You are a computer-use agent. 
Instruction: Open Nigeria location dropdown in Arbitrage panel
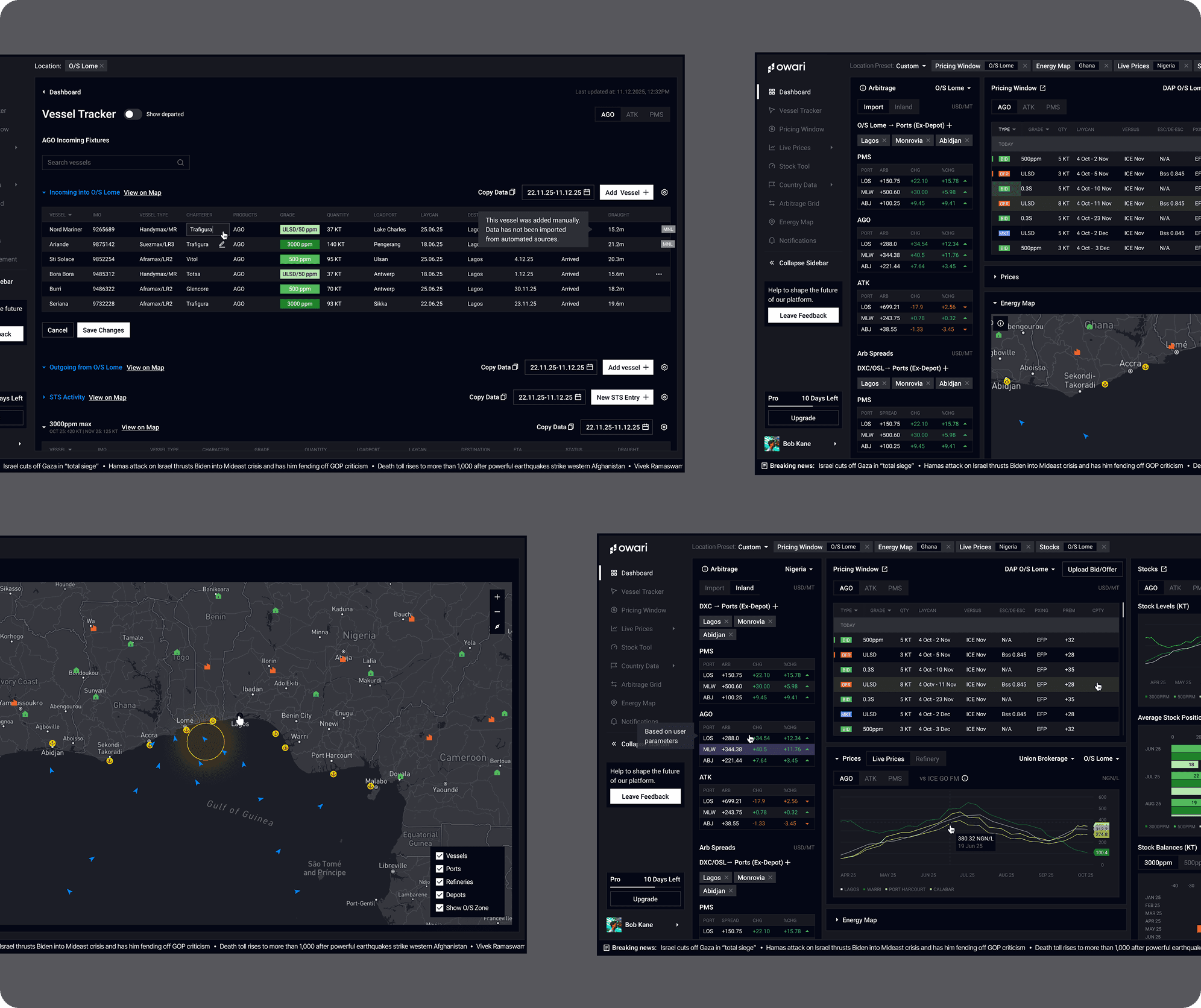click(799, 569)
